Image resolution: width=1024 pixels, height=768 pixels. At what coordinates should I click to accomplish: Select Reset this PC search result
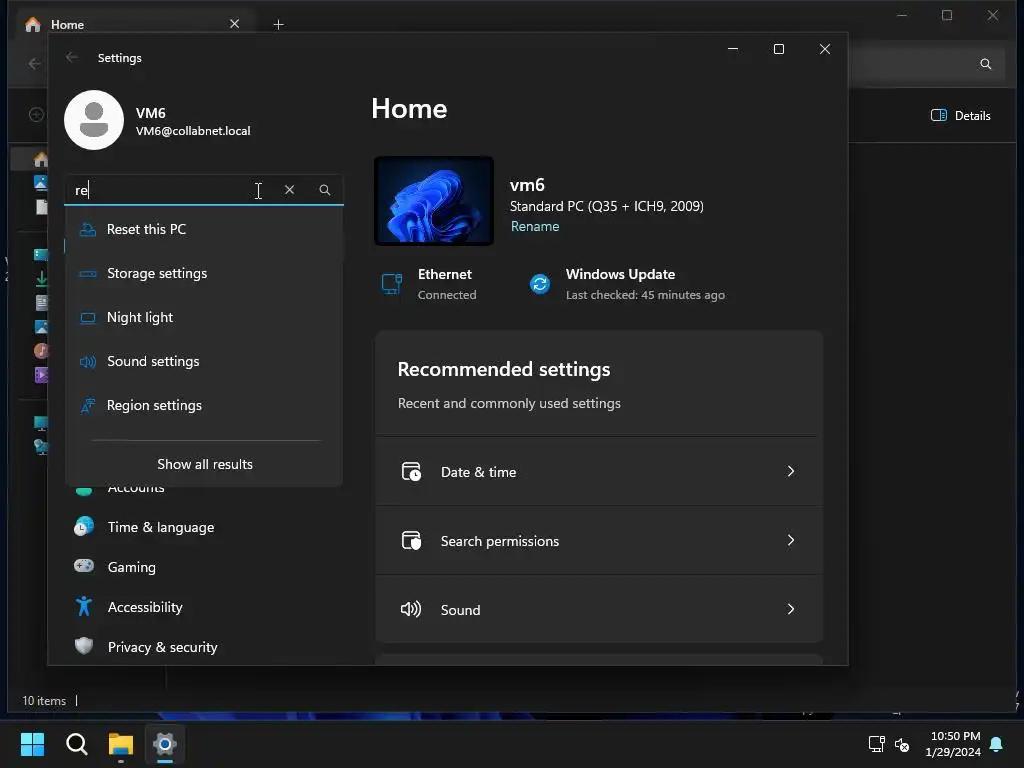[204, 229]
